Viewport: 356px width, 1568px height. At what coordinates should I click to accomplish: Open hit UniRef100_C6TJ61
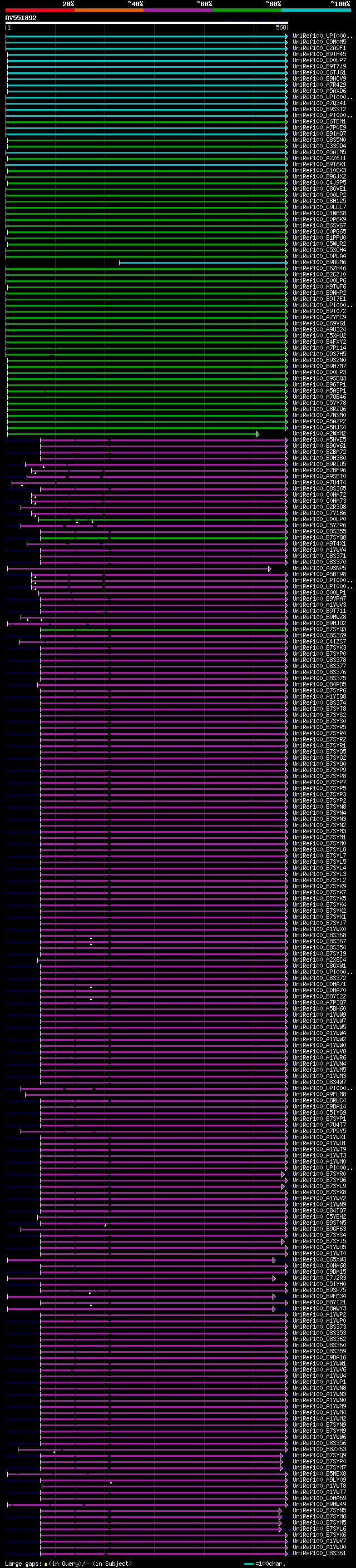click(319, 72)
